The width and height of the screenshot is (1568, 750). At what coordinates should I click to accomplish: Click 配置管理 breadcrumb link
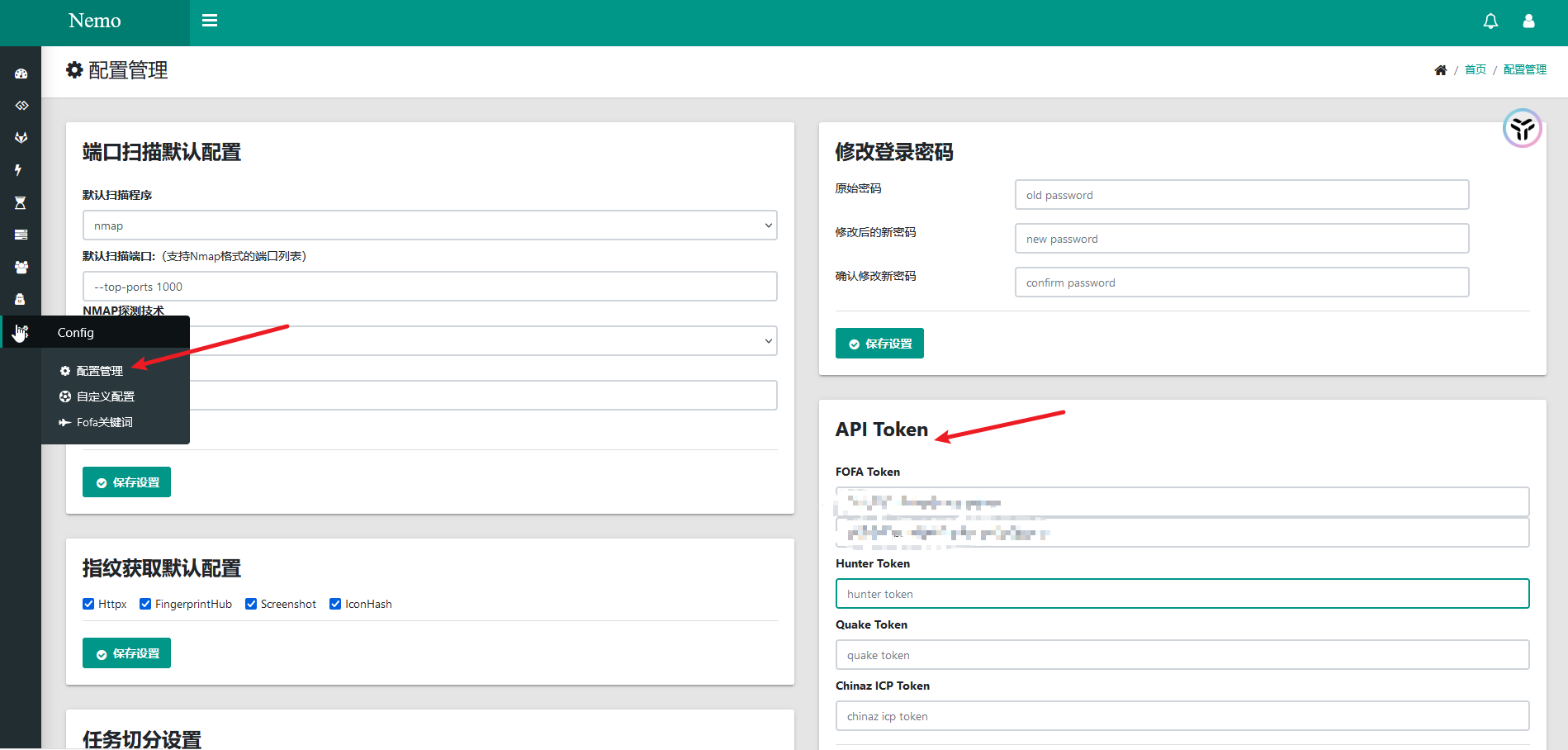pyautogui.click(x=1524, y=70)
